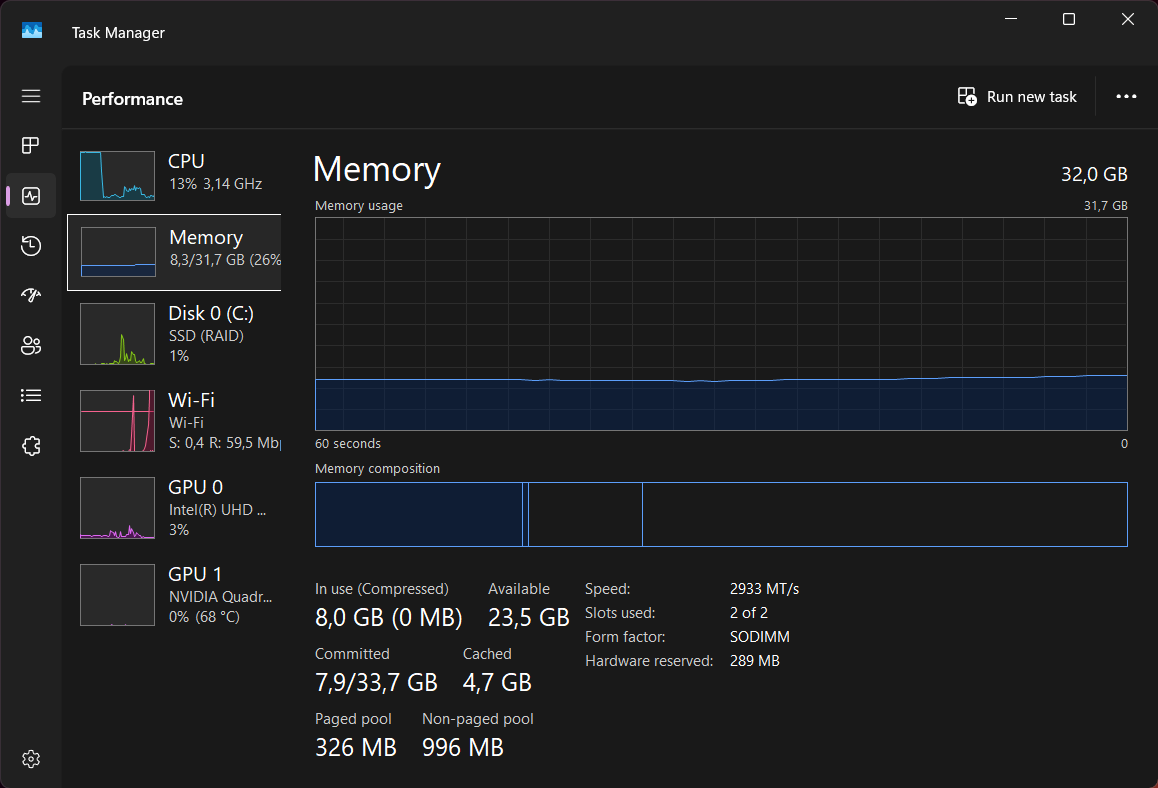Click the CPU usage mini graph thumbnail
1158x788 pixels.
click(x=117, y=176)
